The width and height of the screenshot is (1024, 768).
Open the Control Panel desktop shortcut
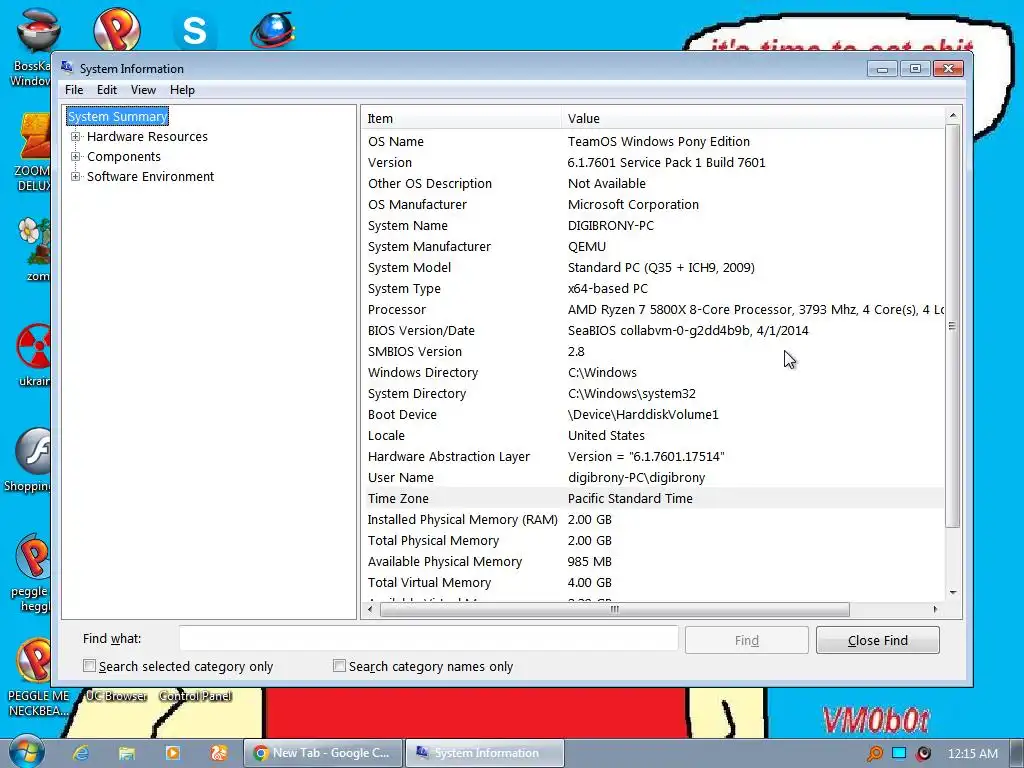195,696
